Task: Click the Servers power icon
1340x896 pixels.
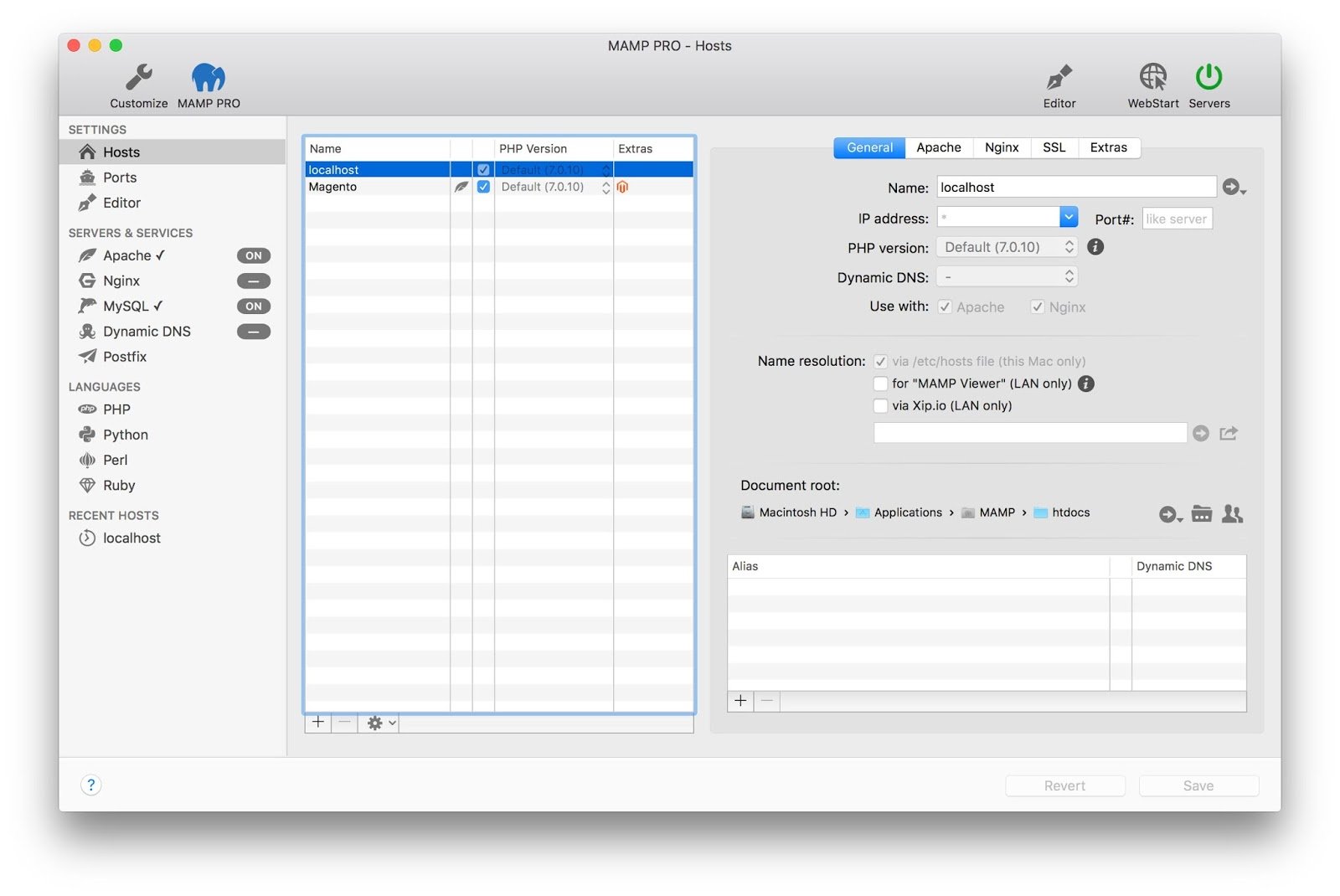Action: click(x=1209, y=77)
